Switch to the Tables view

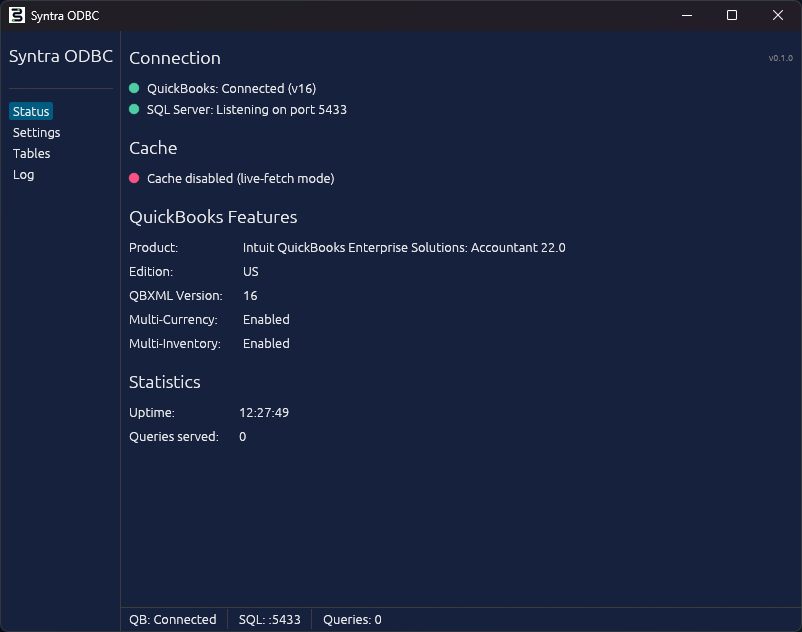point(31,153)
